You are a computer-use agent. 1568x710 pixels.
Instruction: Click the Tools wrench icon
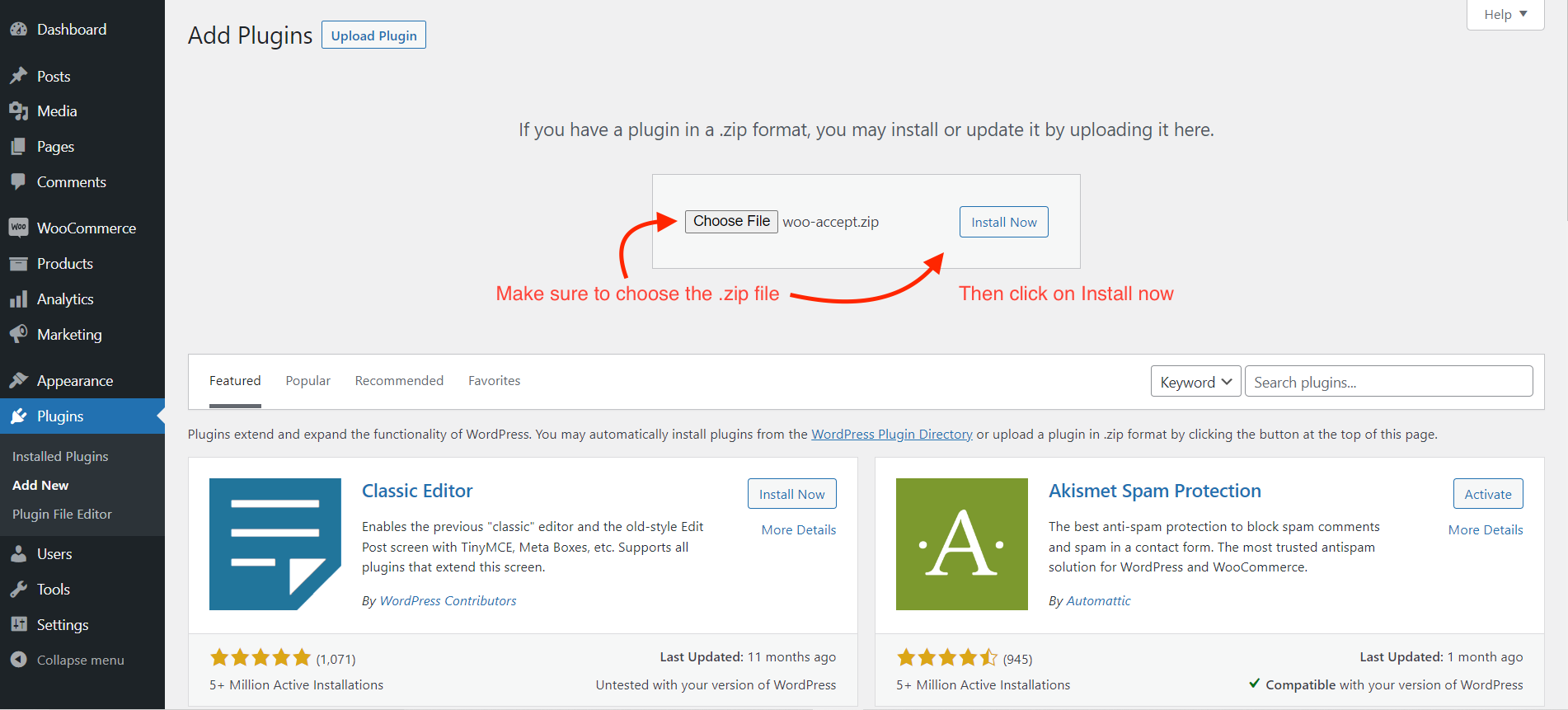click(18, 589)
